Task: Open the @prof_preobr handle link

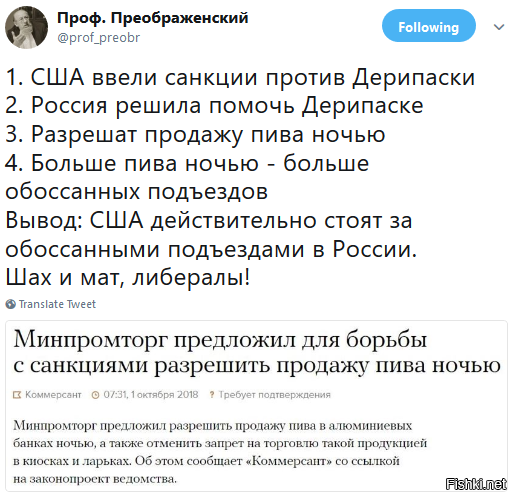Action: coord(99,38)
